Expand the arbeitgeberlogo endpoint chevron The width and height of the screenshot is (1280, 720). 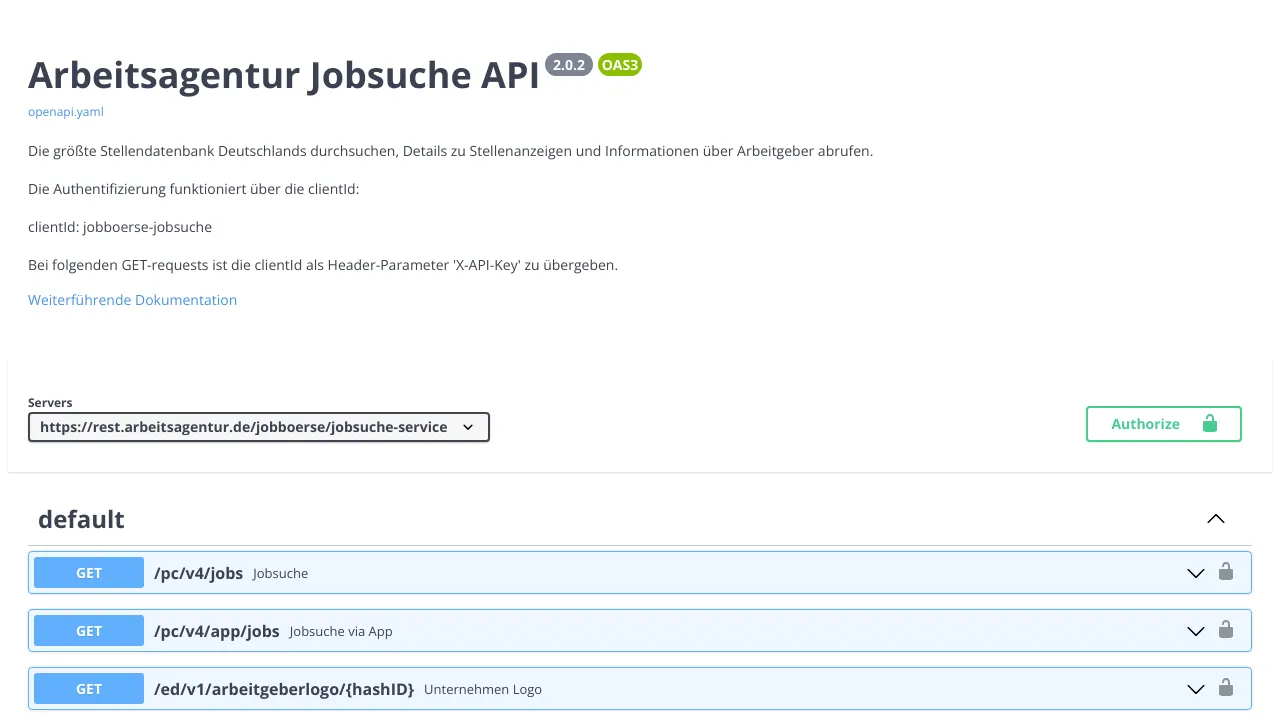click(x=1195, y=689)
